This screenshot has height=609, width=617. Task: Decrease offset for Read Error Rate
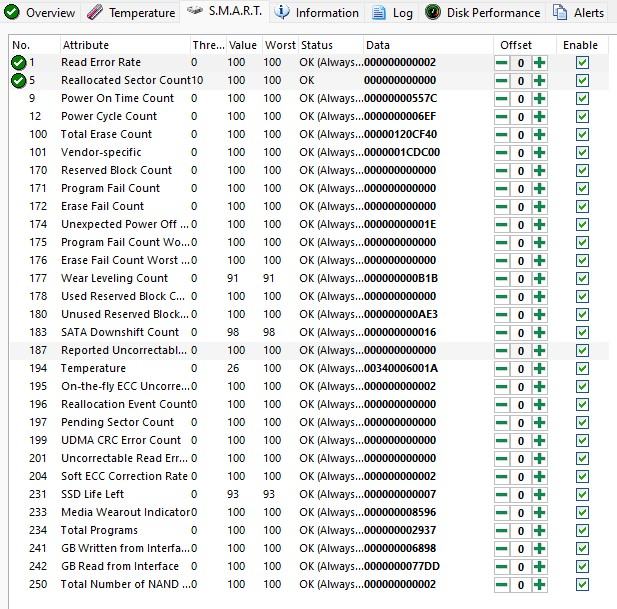(501, 63)
